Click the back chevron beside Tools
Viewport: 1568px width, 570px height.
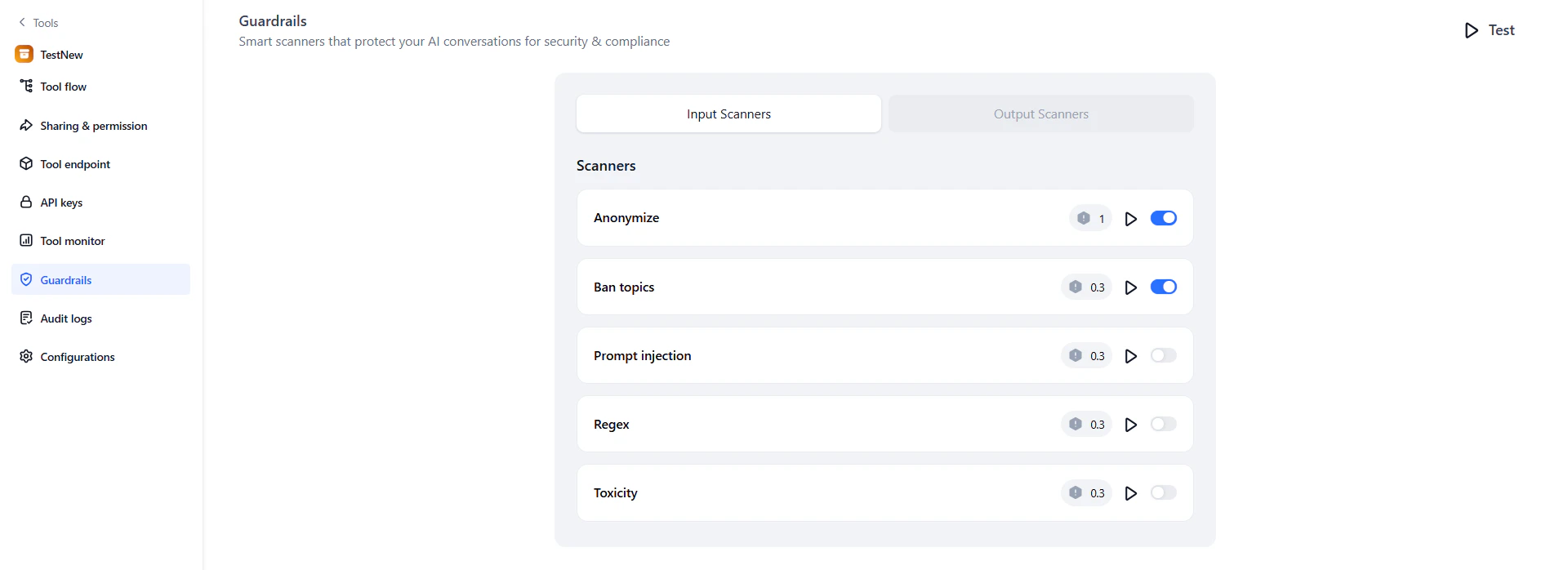click(x=22, y=23)
